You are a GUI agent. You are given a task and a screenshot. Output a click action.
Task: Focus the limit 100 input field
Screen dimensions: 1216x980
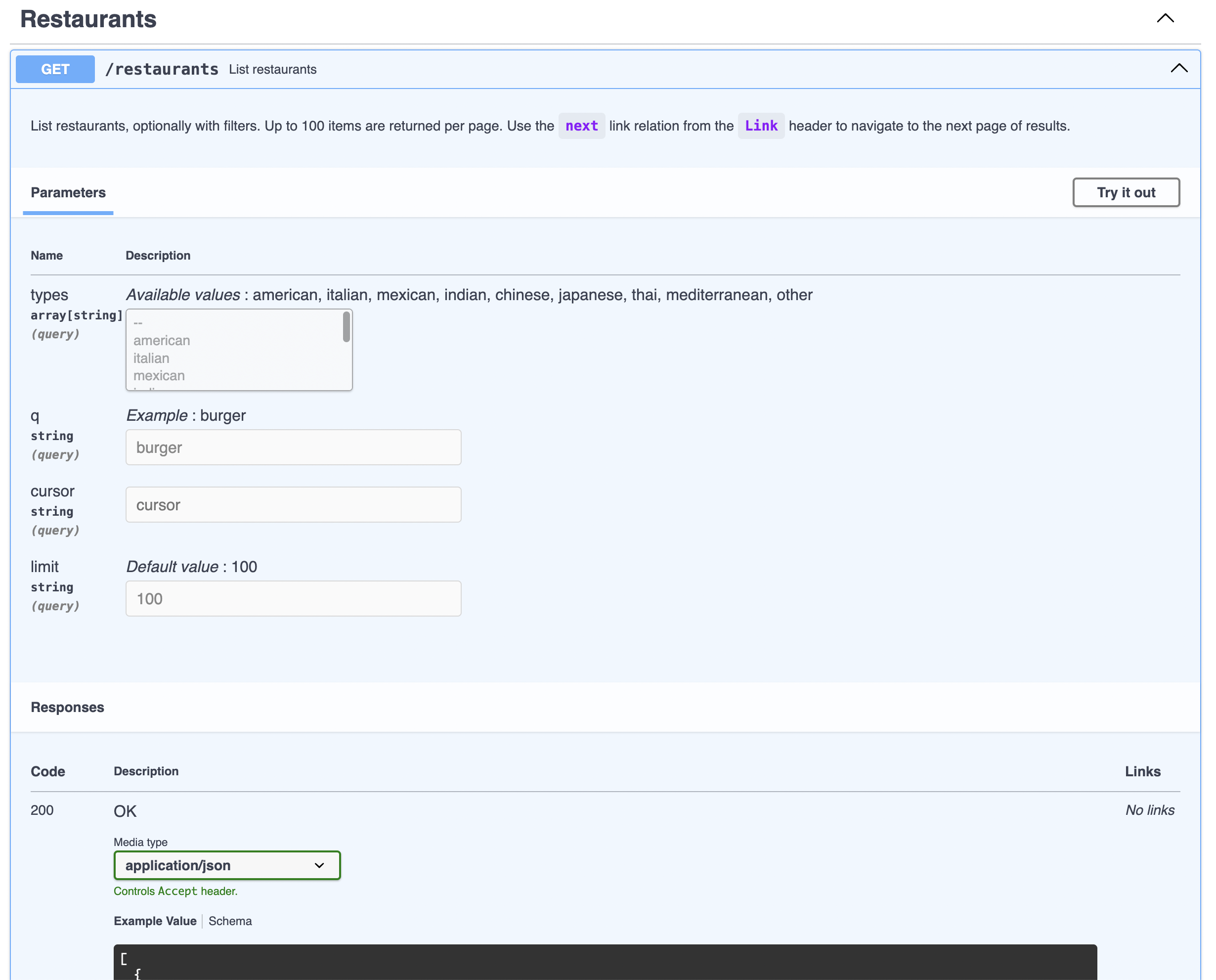(293, 598)
